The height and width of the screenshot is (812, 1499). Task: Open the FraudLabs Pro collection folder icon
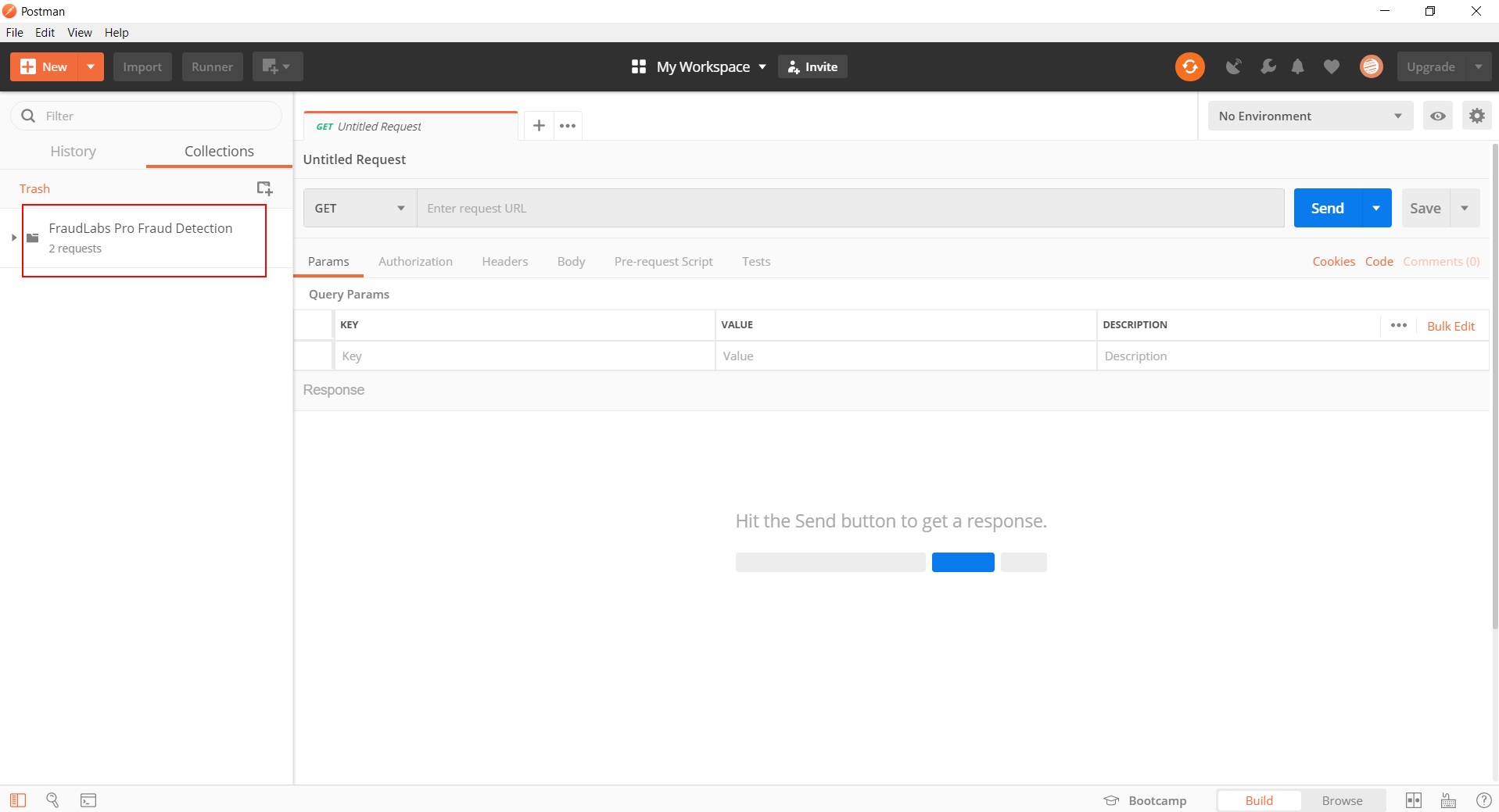coord(33,238)
